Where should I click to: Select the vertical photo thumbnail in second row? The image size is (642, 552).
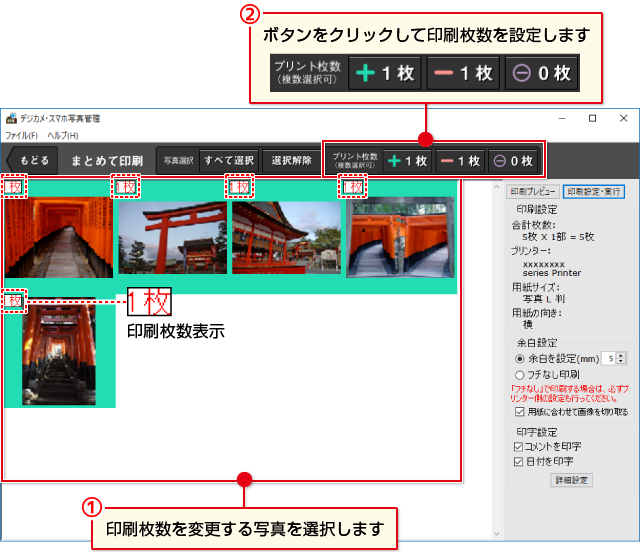point(58,355)
